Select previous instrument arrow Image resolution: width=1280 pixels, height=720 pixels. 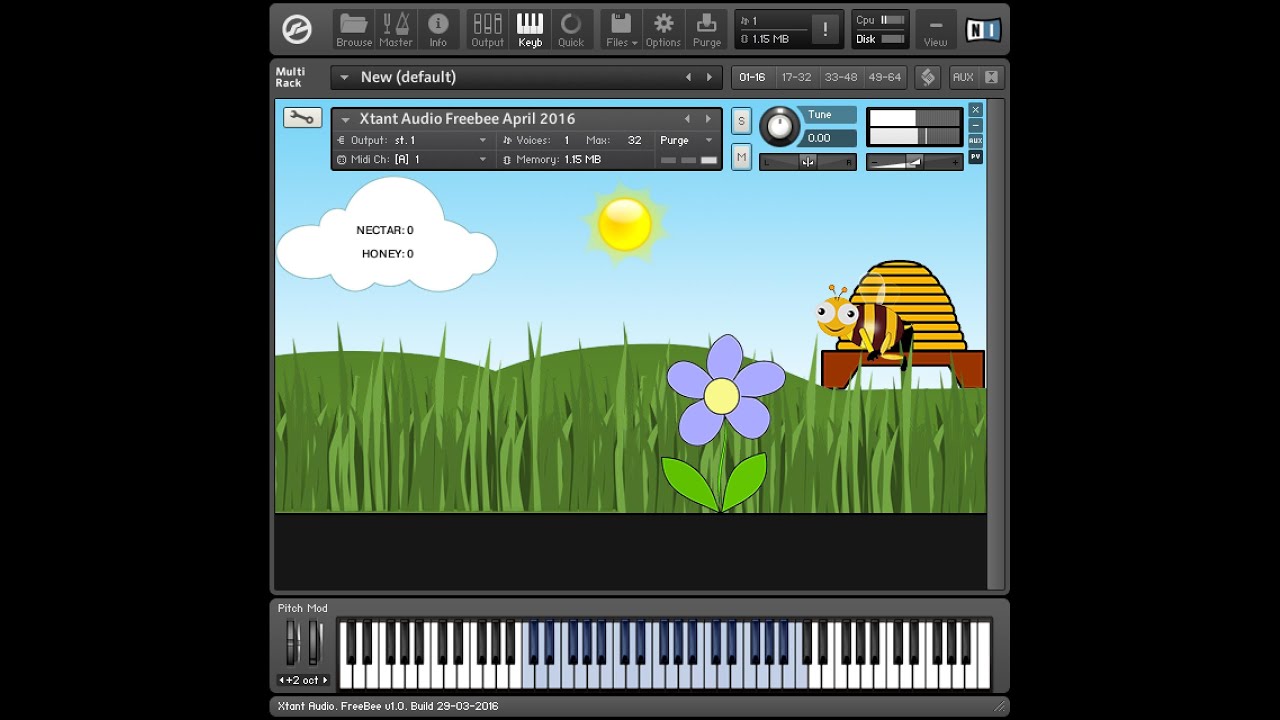tap(687, 119)
